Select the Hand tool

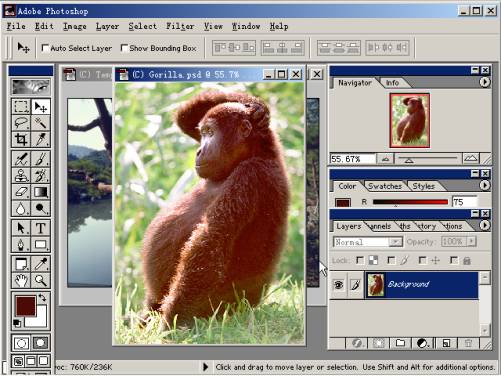(21, 280)
